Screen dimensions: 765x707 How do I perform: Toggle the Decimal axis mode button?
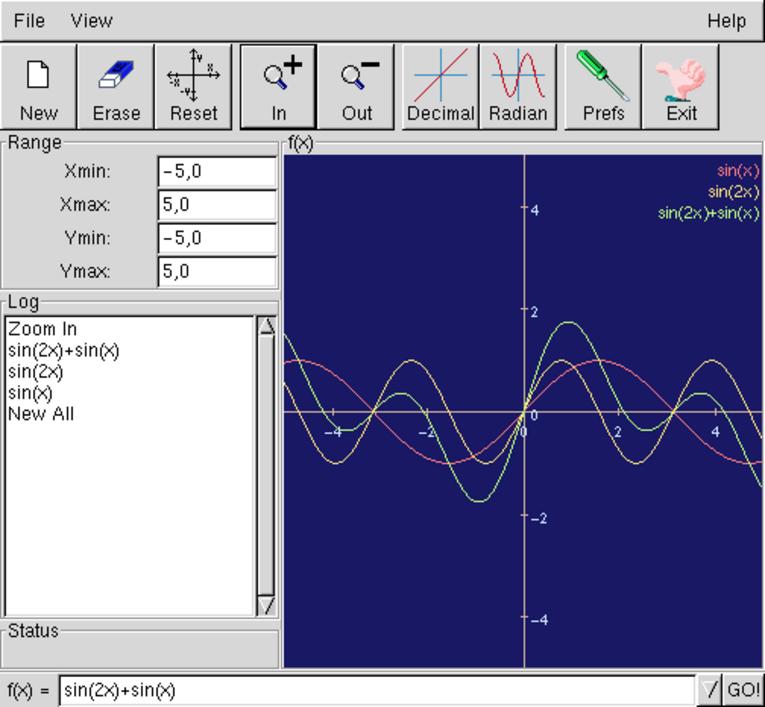[440, 86]
